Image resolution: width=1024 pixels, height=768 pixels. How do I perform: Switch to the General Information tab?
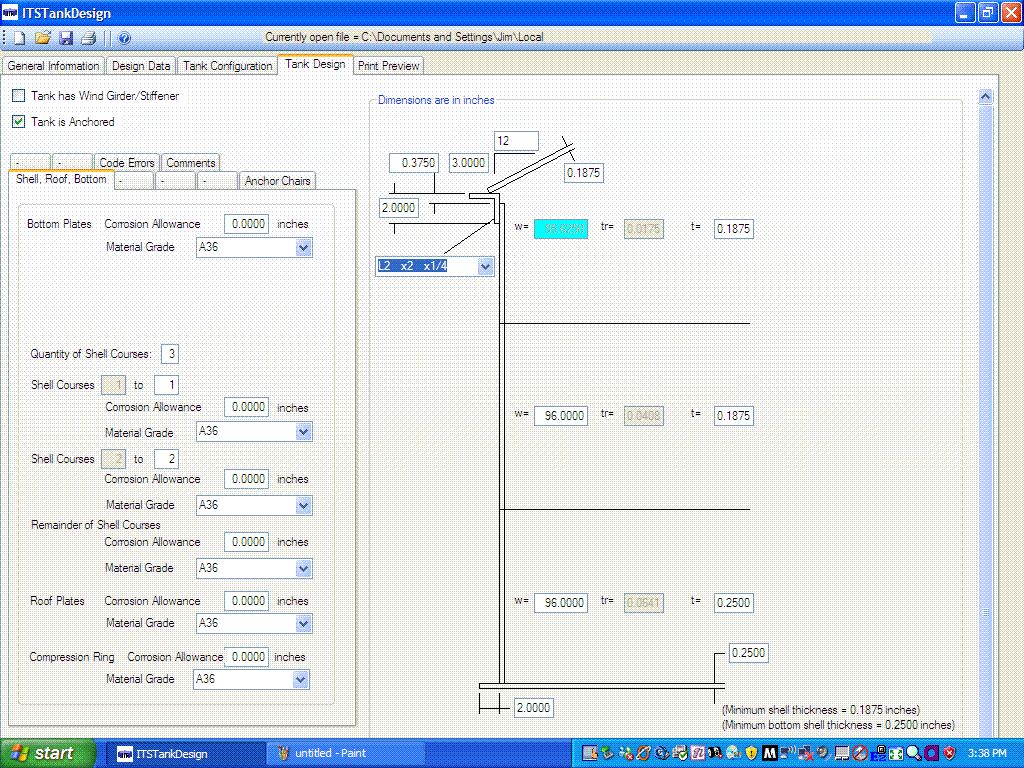click(x=54, y=66)
